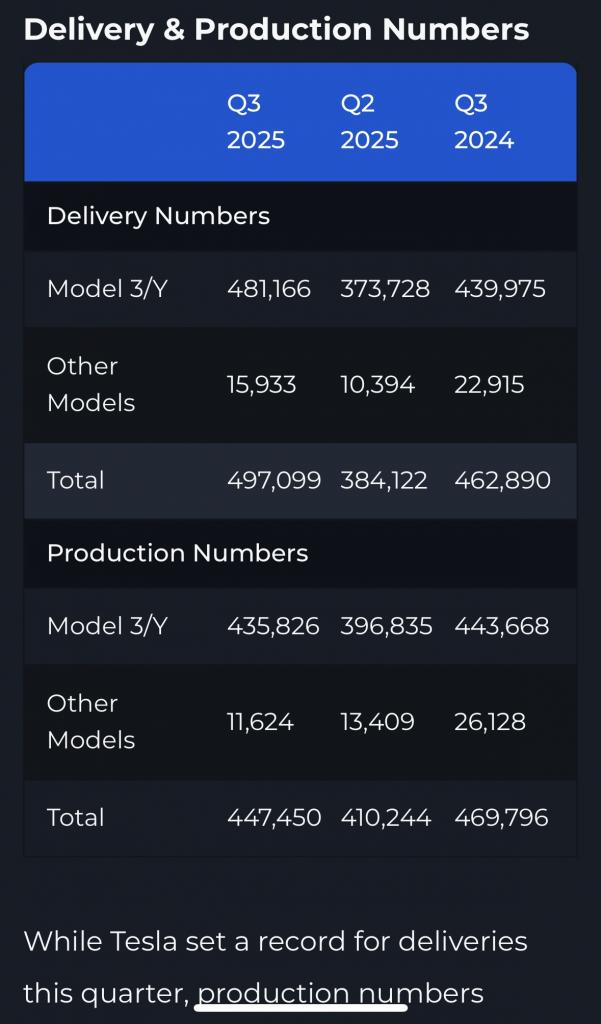Click the "While Tesla set a record" paragraph
Image resolution: width=601 pixels, height=1024 pixels.
tap(275, 941)
